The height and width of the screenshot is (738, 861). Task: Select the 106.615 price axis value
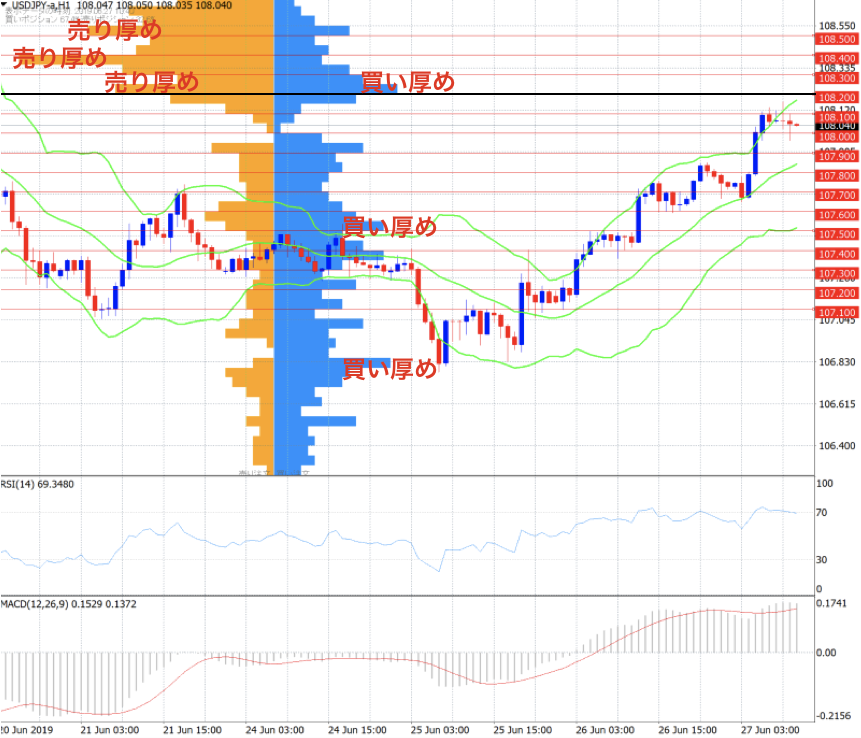[837, 404]
